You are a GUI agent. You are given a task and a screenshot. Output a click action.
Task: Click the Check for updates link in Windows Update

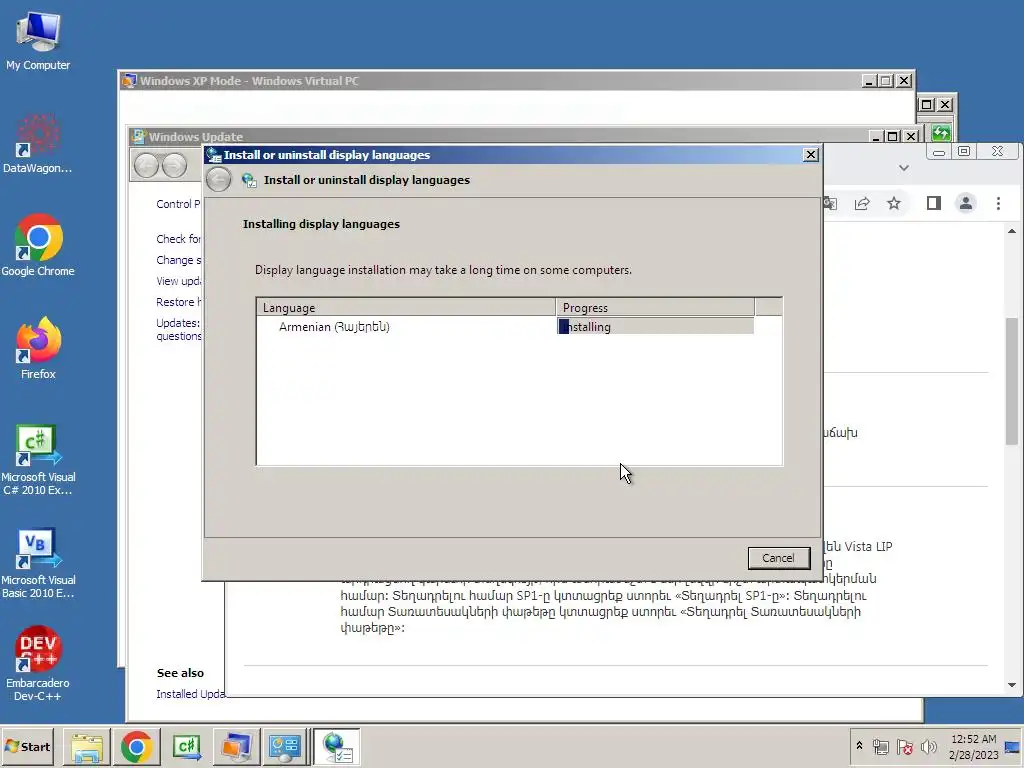pos(178,239)
